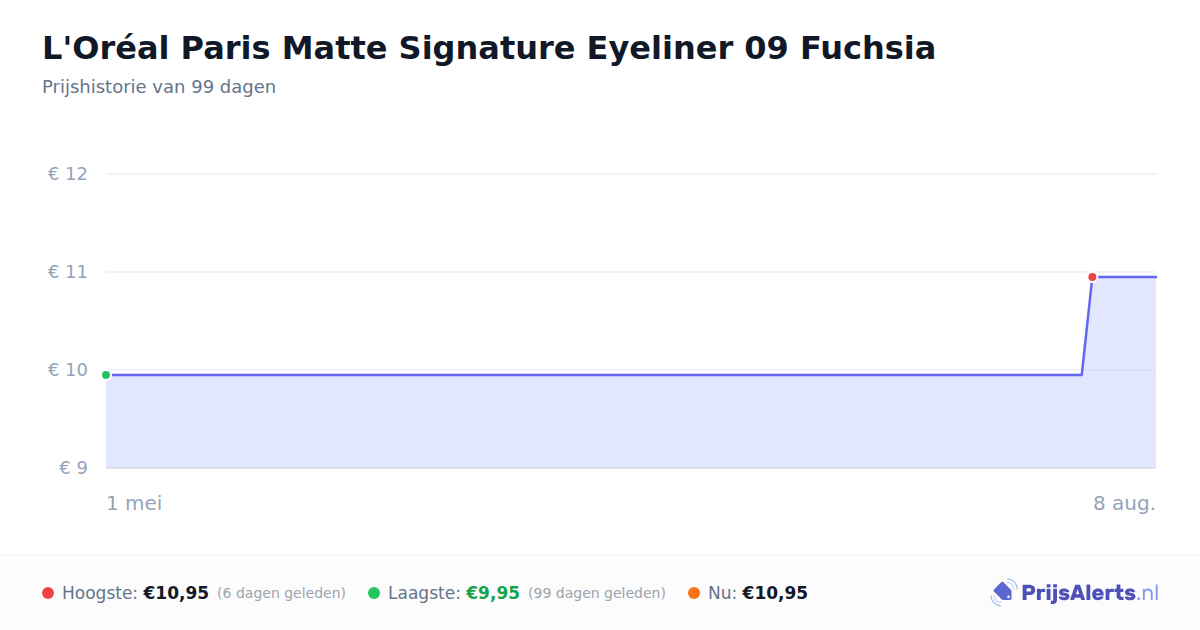Click the € 9 axis label
The width and height of the screenshot is (1200, 630).
point(74,468)
